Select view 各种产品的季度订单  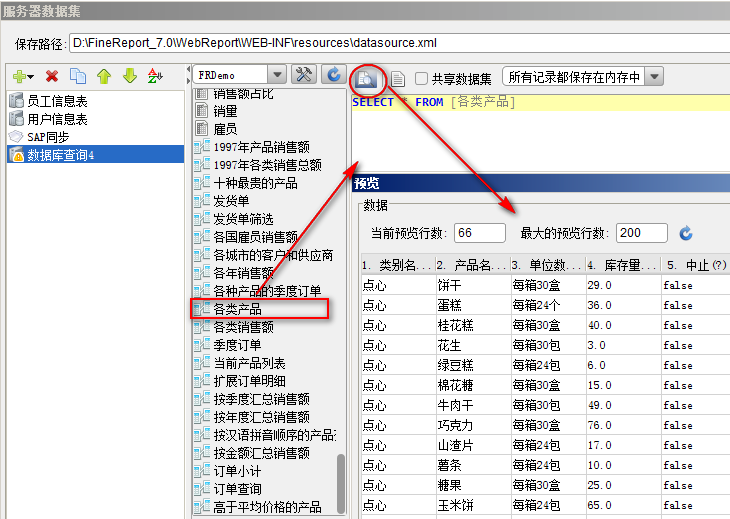(x=265, y=291)
